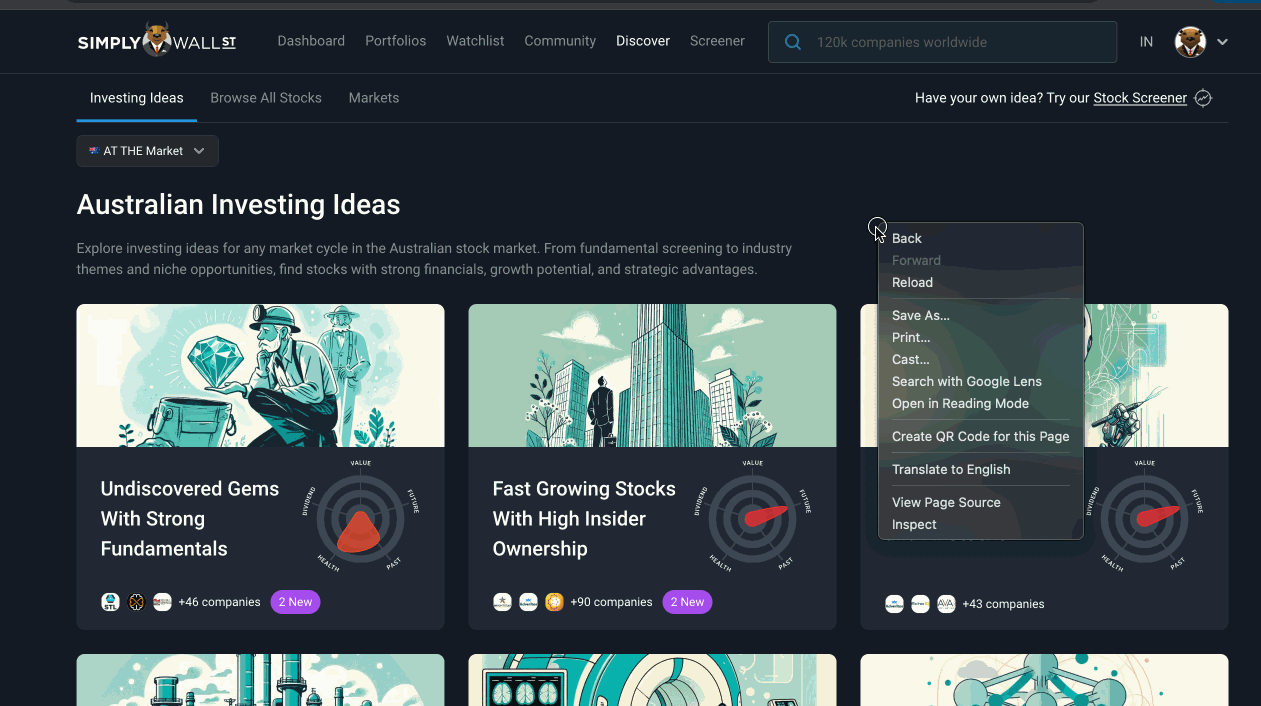Image resolution: width=1261 pixels, height=706 pixels.
Task: Click the +46 companies text
Action: click(219, 602)
